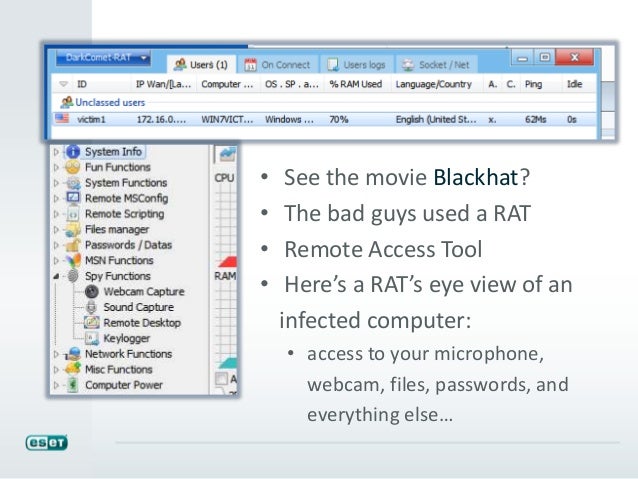The image size is (638, 479).
Task: Switch to the On Connect tab
Action: click(278, 65)
